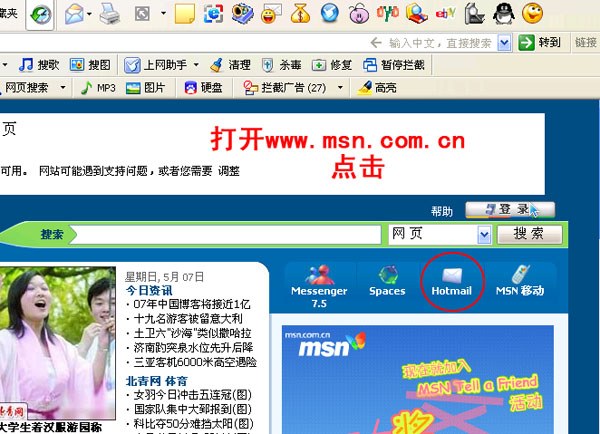The height and width of the screenshot is (434, 600).
Task: Click the 修复 repair button
Action: coord(332,65)
